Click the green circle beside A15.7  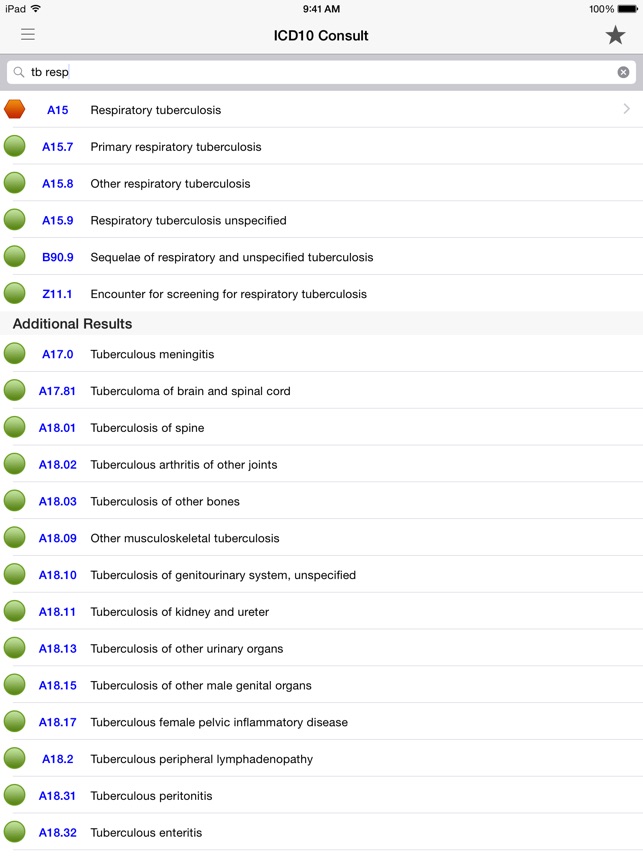[15, 147]
